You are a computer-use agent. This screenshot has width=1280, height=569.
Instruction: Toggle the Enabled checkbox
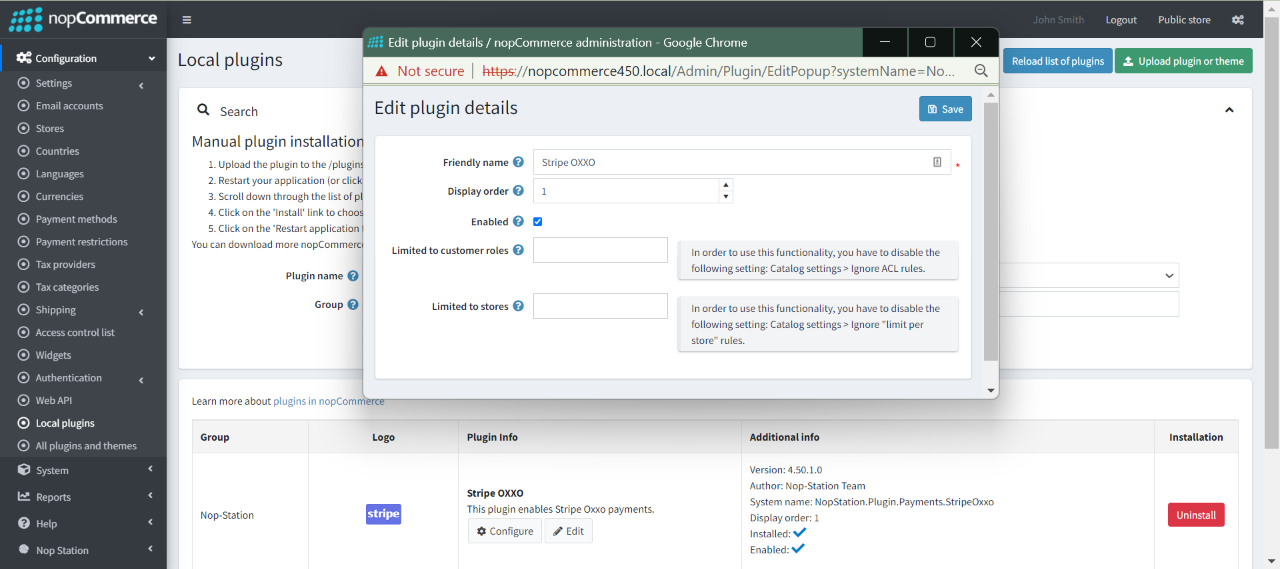click(538, 222)
